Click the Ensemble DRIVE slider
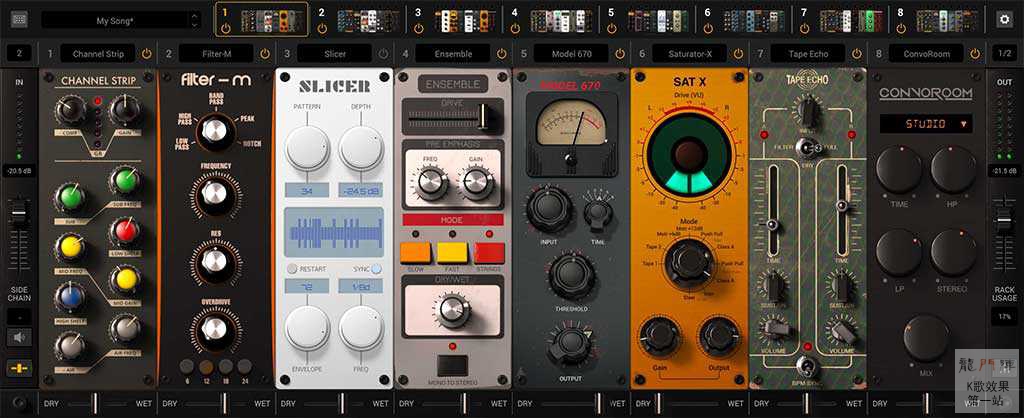Screen dimensions: 1024x418 click(x=453, y=116)
